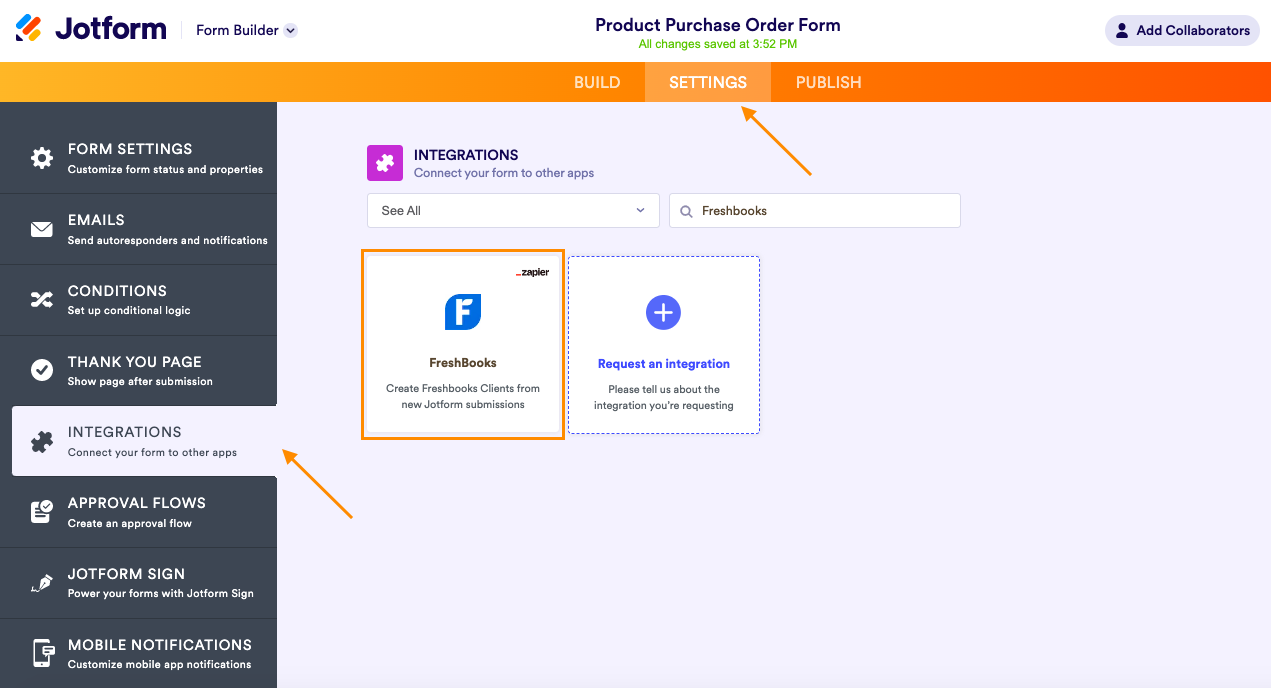The height and width of the screenshot is (688, 1271).
Task: Select the Integrations sidebar item
Action: tap(144, 441)
